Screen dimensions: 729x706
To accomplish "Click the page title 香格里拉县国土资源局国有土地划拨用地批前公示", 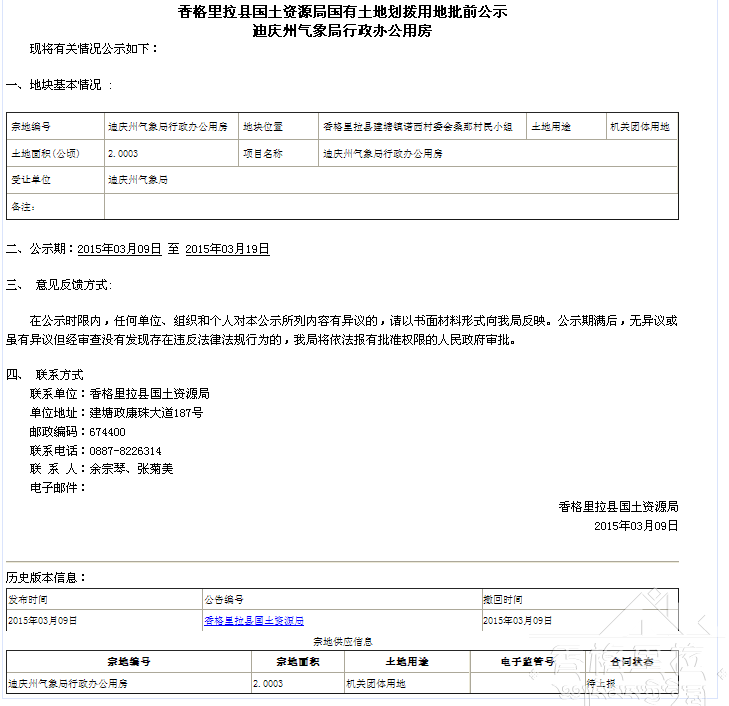I will point(343,12).
